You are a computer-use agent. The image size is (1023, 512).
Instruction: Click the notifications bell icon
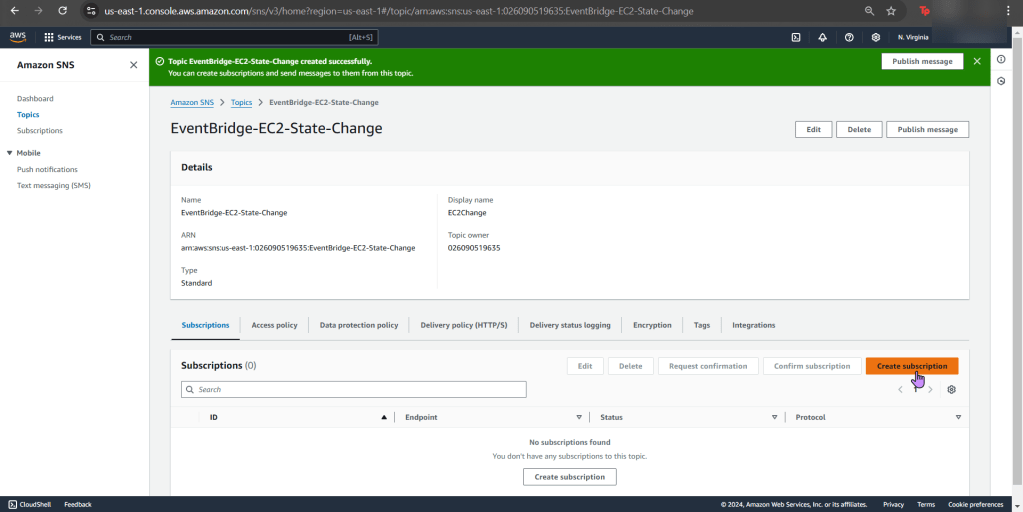pyautogui.click(x=822, y=37)
